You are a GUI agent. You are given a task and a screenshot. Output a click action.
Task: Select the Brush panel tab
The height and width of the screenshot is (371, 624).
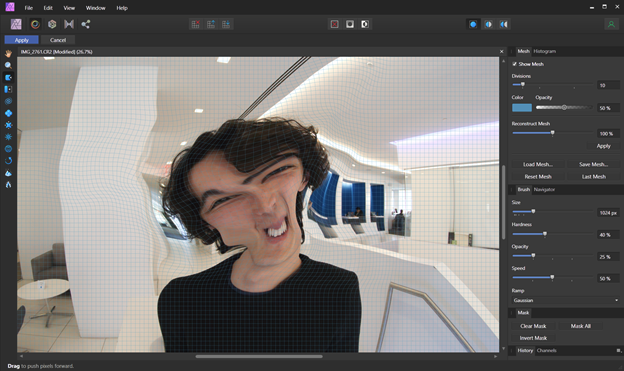click(524, 189)
